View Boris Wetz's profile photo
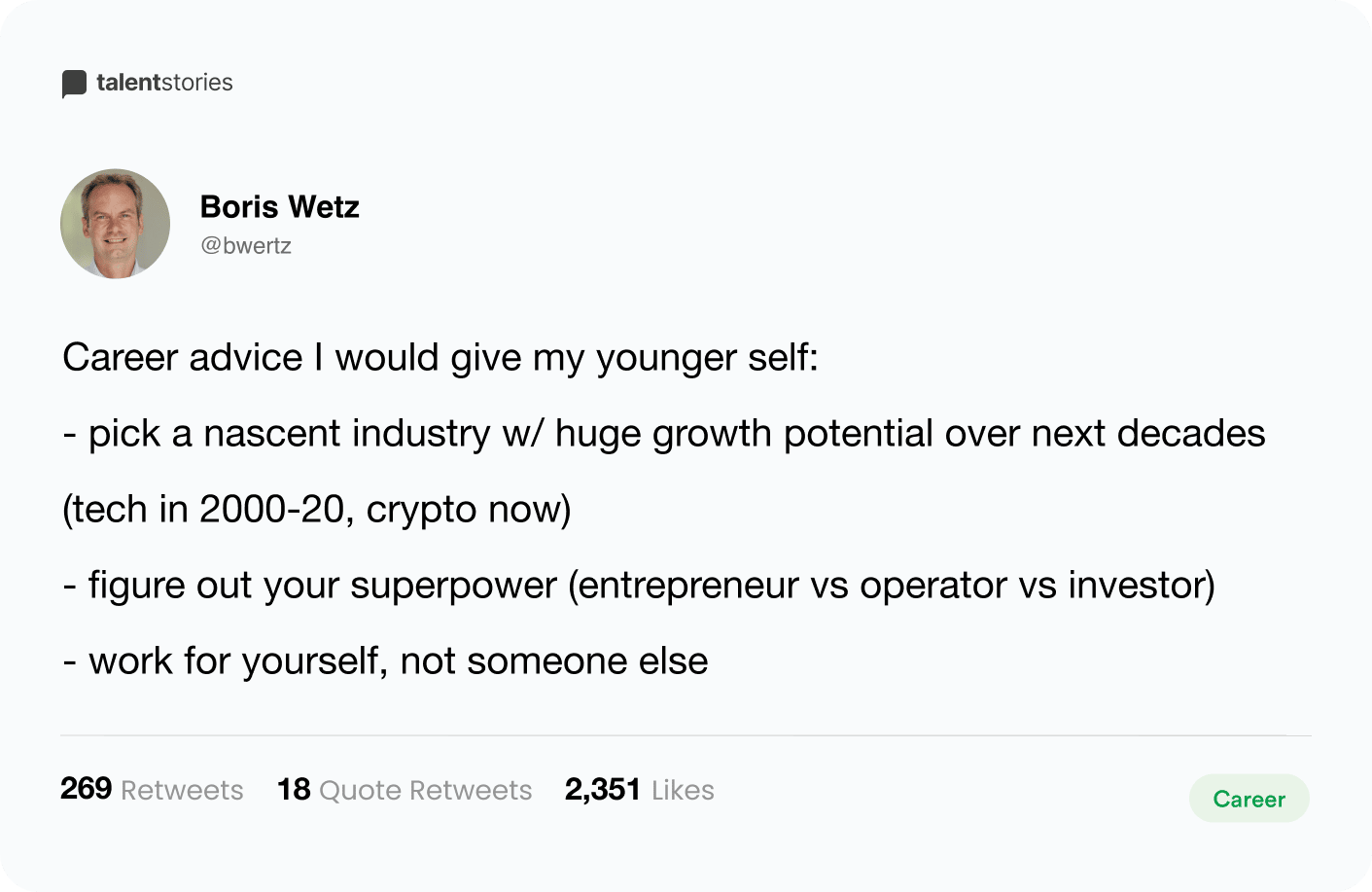1372x892 pixels. (x=116, y=224)
